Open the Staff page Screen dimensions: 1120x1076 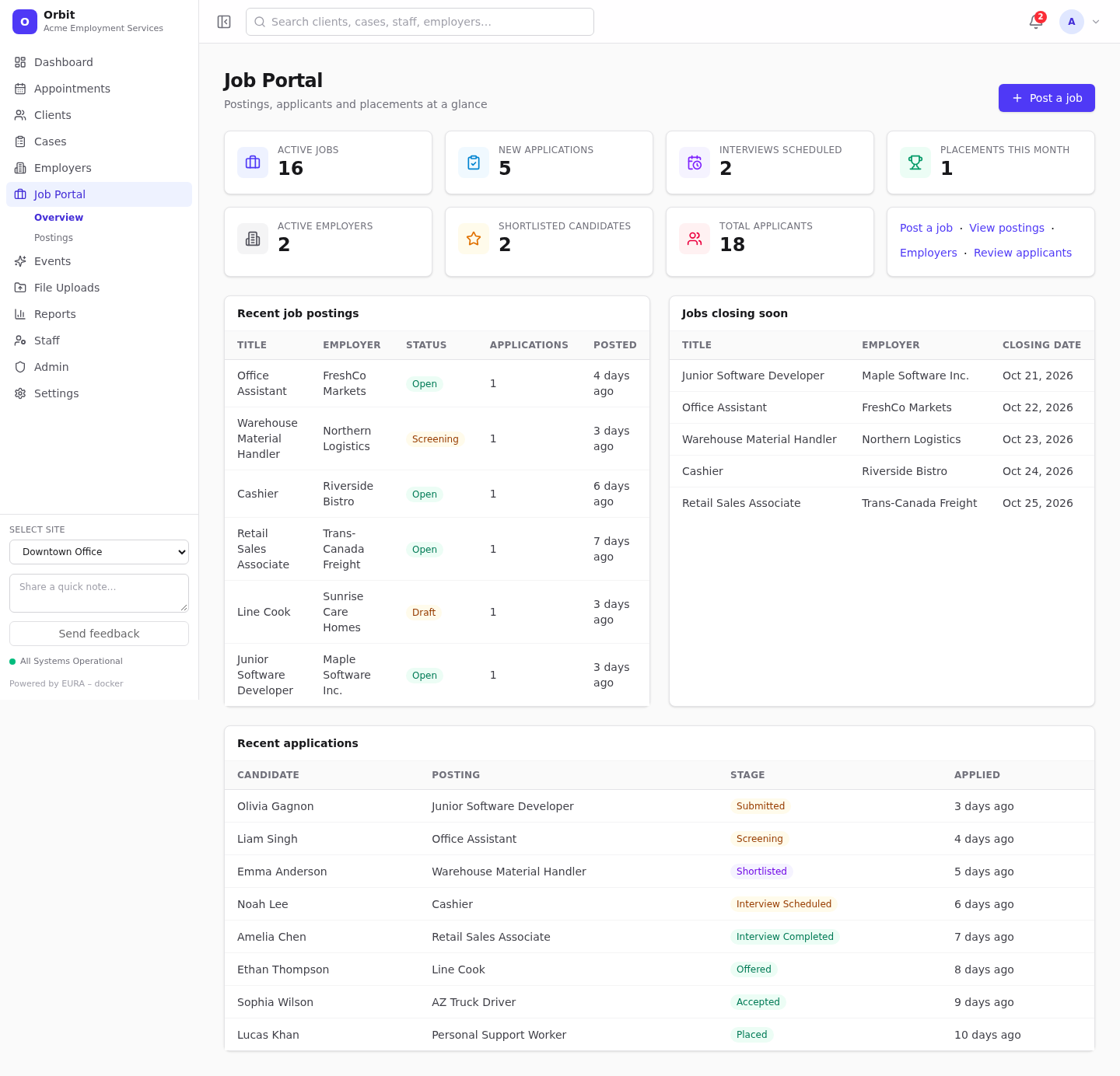pyautogui.click(x=99, y=341)
